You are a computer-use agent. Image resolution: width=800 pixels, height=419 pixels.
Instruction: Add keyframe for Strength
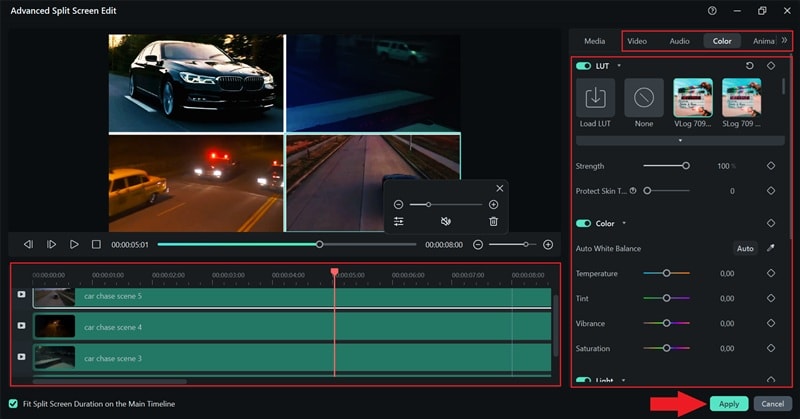[771, 166]
